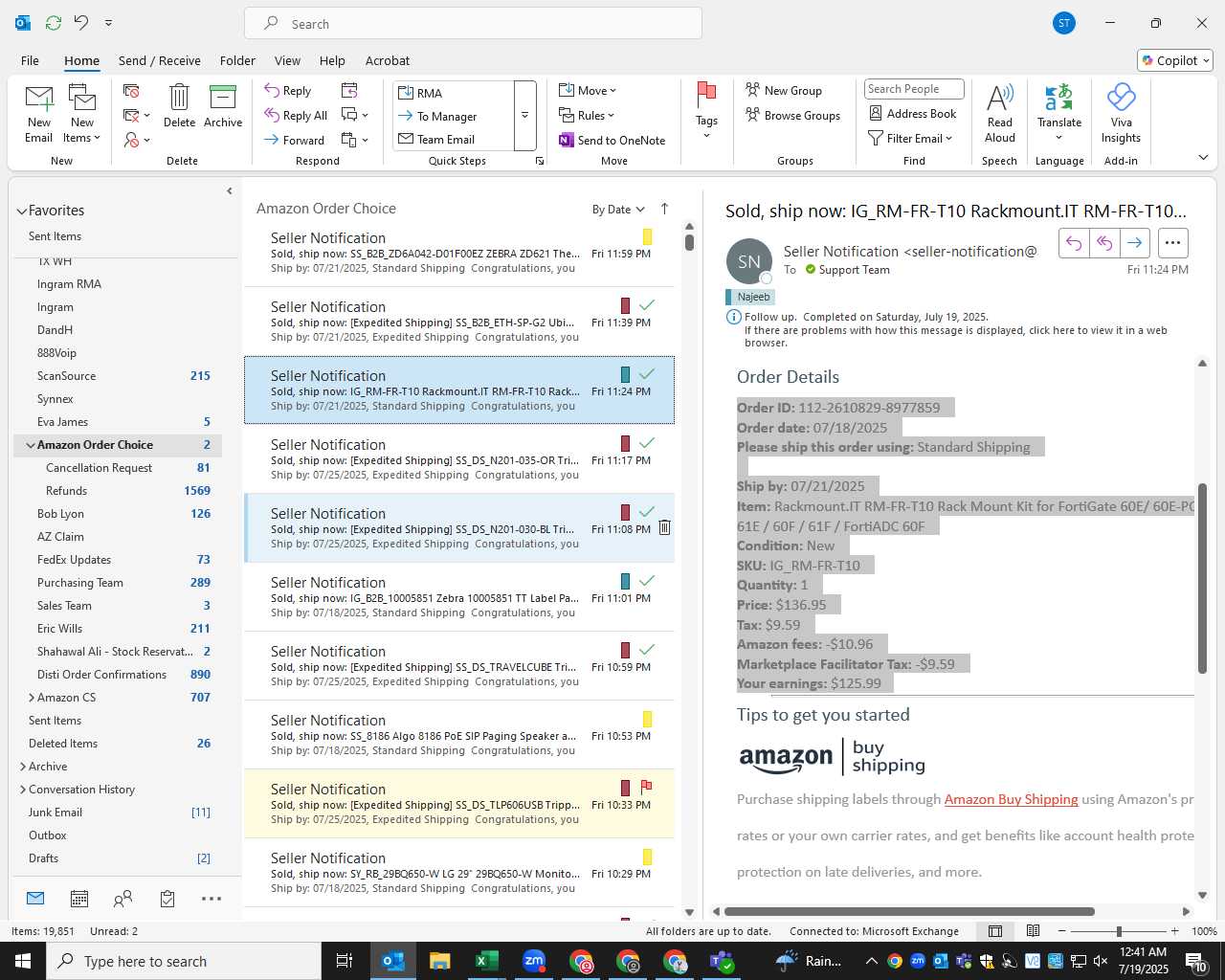Viewport: 1225px width, 980px height.
Task: Open the Rules dropdown in ribbon
Action: (x=587, y=115)
